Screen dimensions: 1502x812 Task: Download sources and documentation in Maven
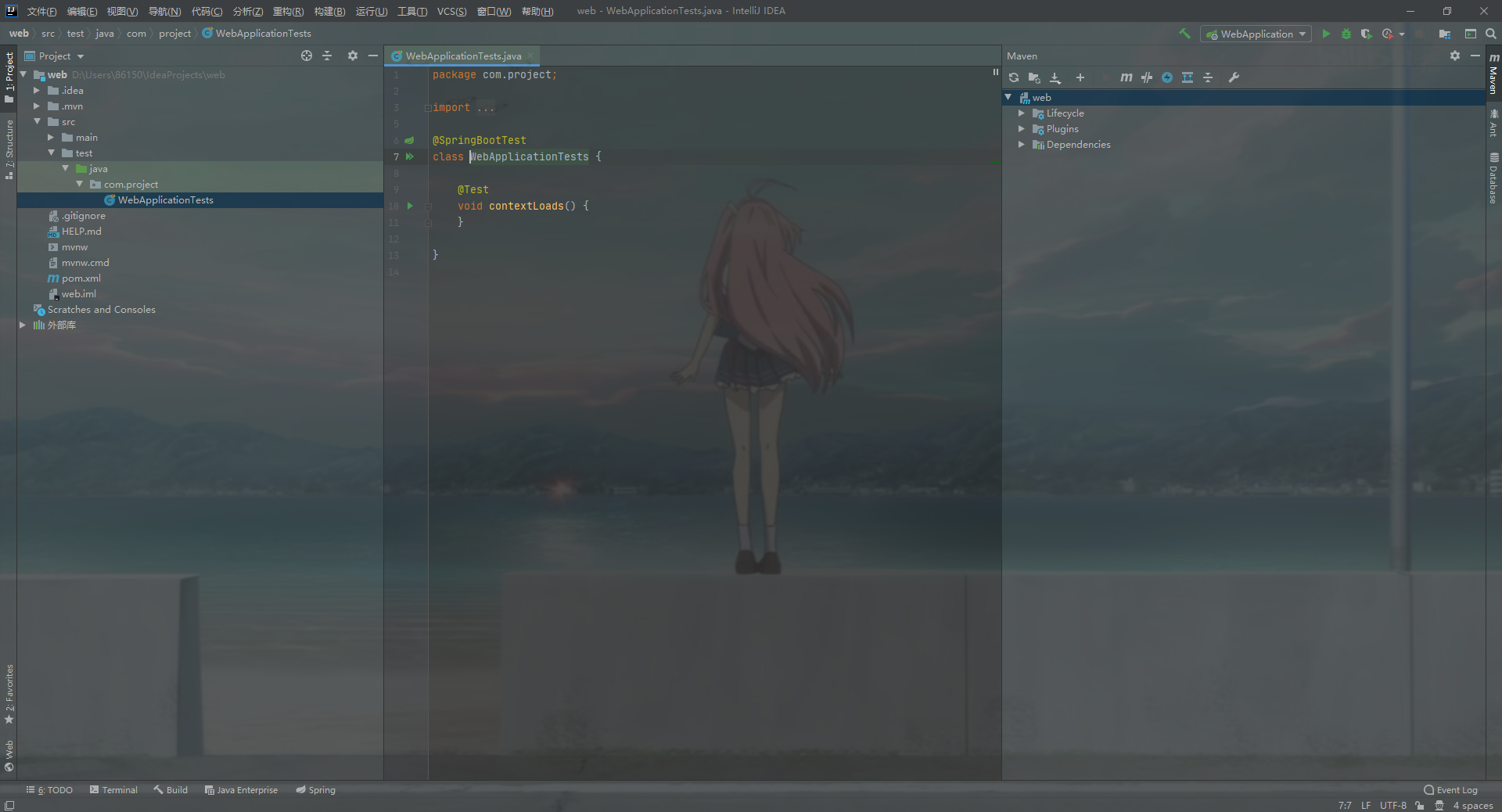tap(1055, 77)
